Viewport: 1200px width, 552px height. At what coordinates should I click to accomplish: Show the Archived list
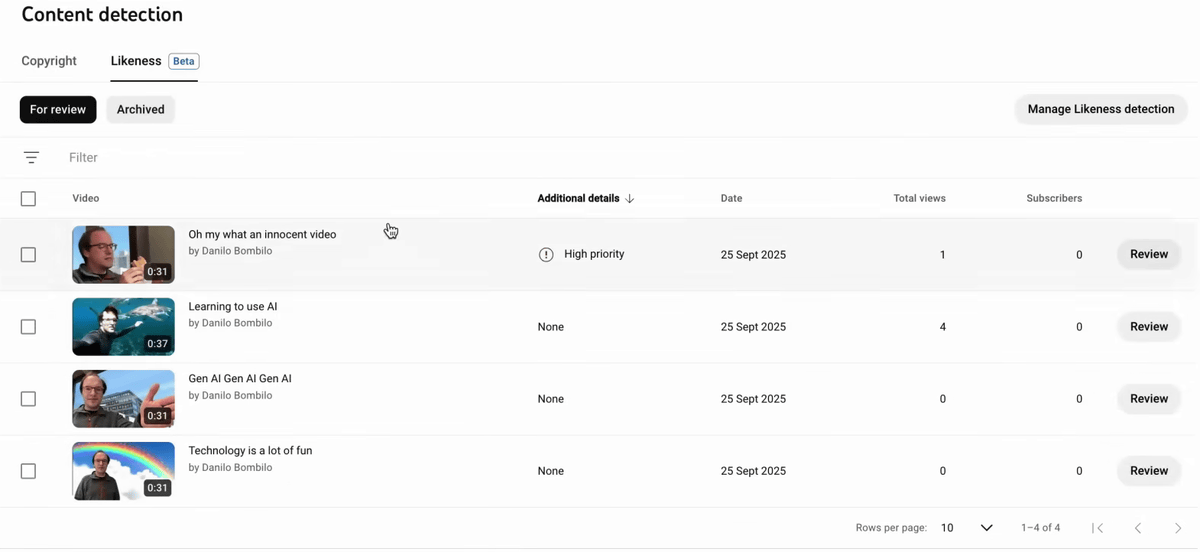tap(140, 110)
